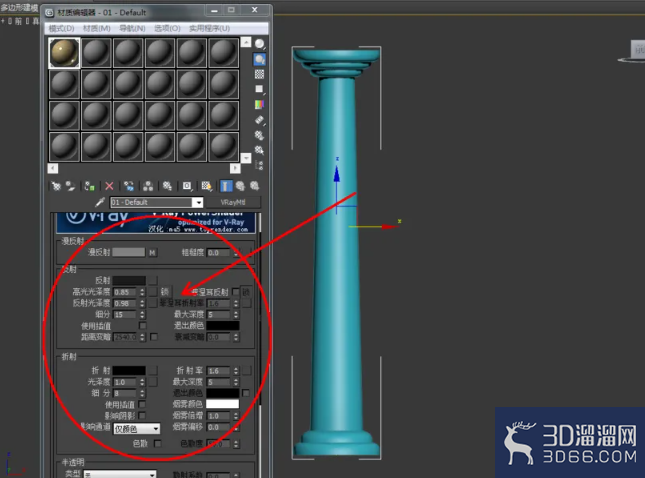
Task: Assign material to selection icon
Action: pos(89,186)
